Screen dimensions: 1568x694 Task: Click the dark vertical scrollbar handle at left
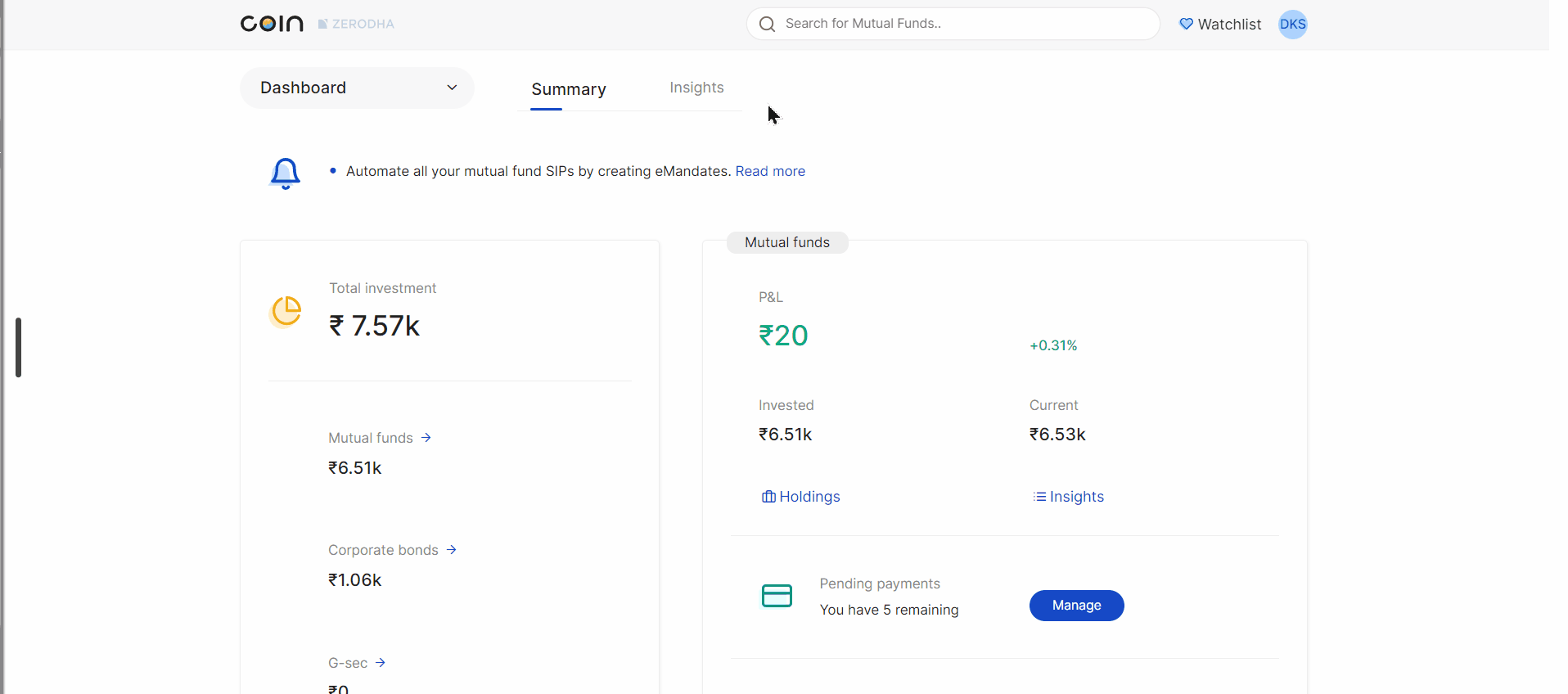click(18, 348)
